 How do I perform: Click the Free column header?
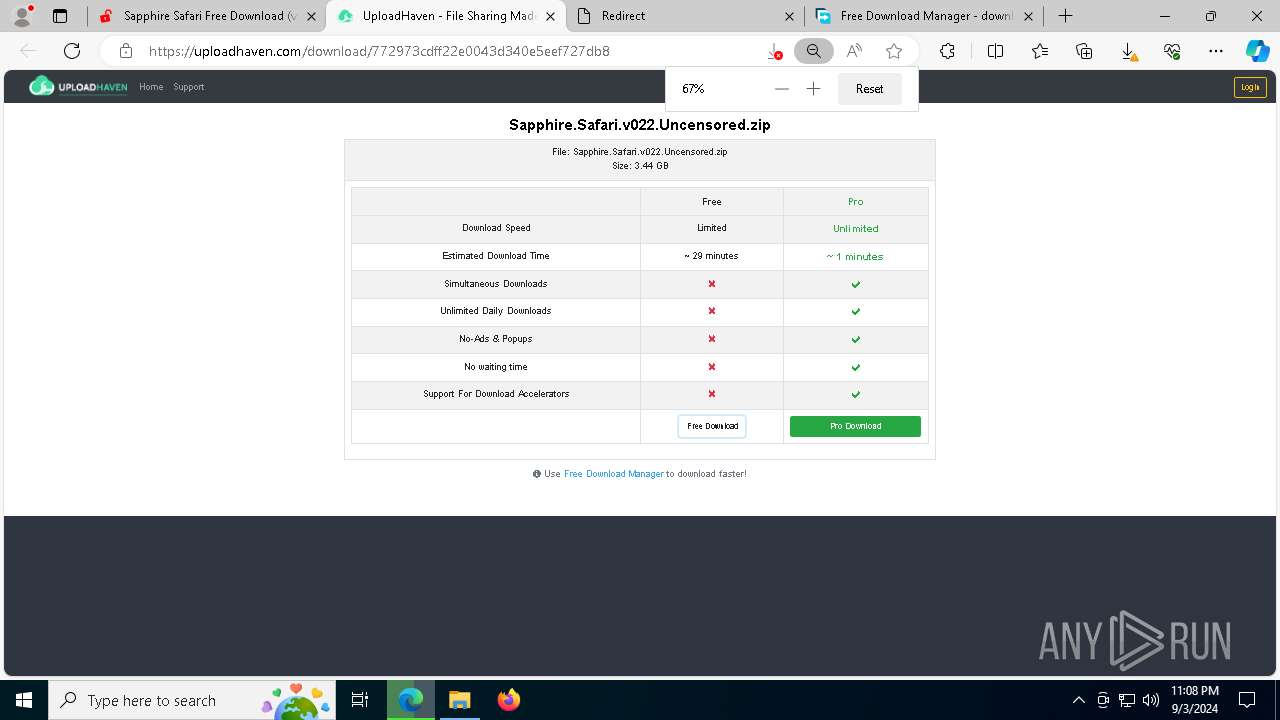click(x=712, y=202)
